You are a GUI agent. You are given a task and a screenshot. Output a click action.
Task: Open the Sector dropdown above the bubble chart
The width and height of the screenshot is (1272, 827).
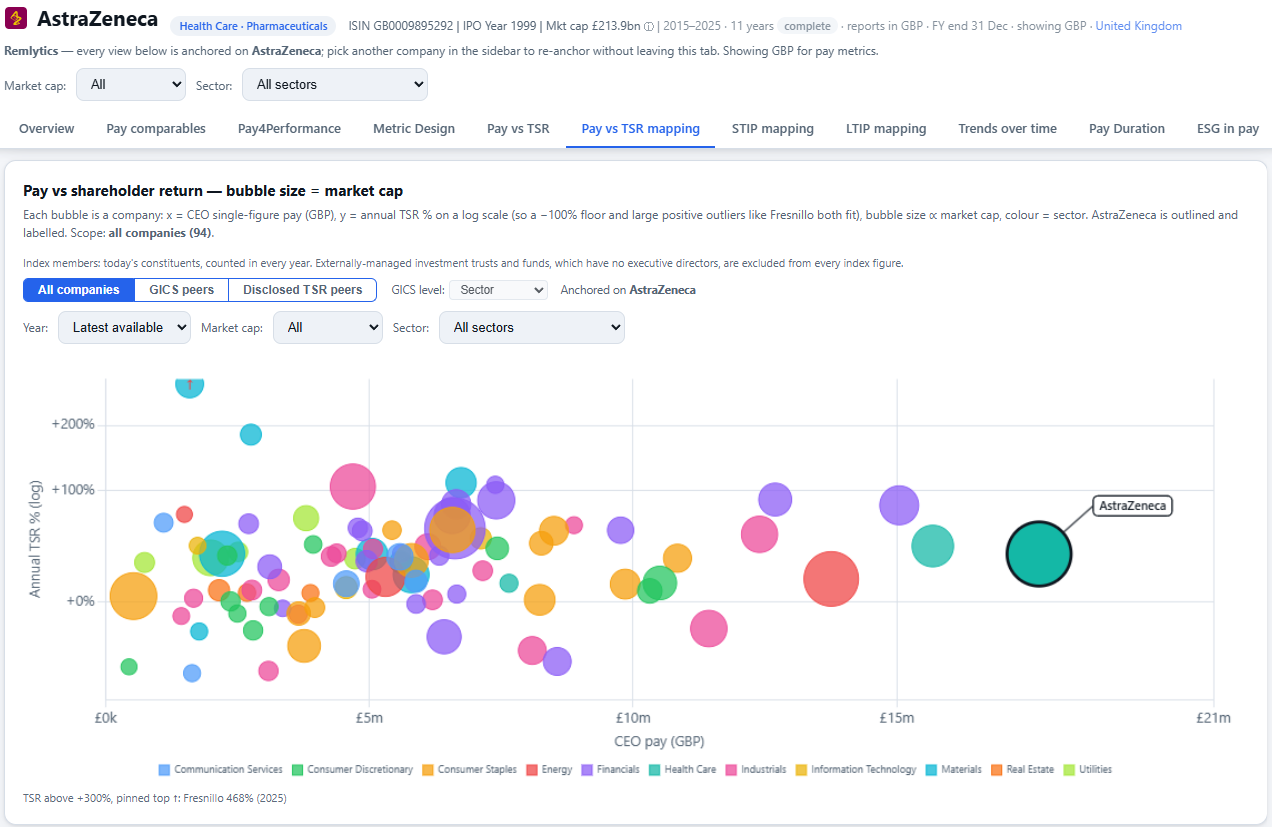tap(532, 327)
